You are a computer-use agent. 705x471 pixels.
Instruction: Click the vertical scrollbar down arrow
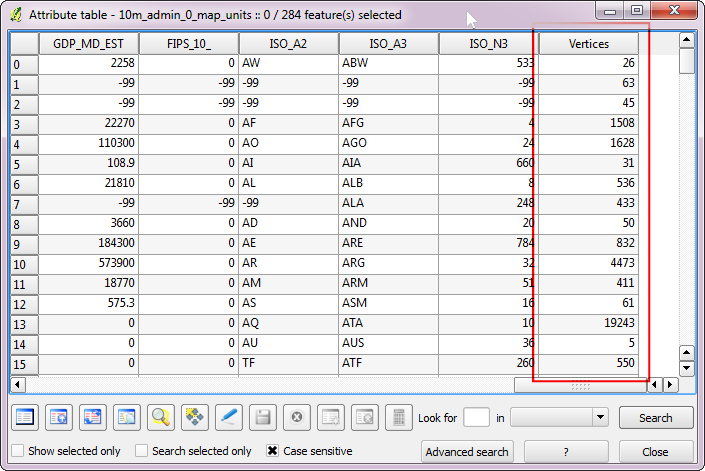tap(687, 369)
